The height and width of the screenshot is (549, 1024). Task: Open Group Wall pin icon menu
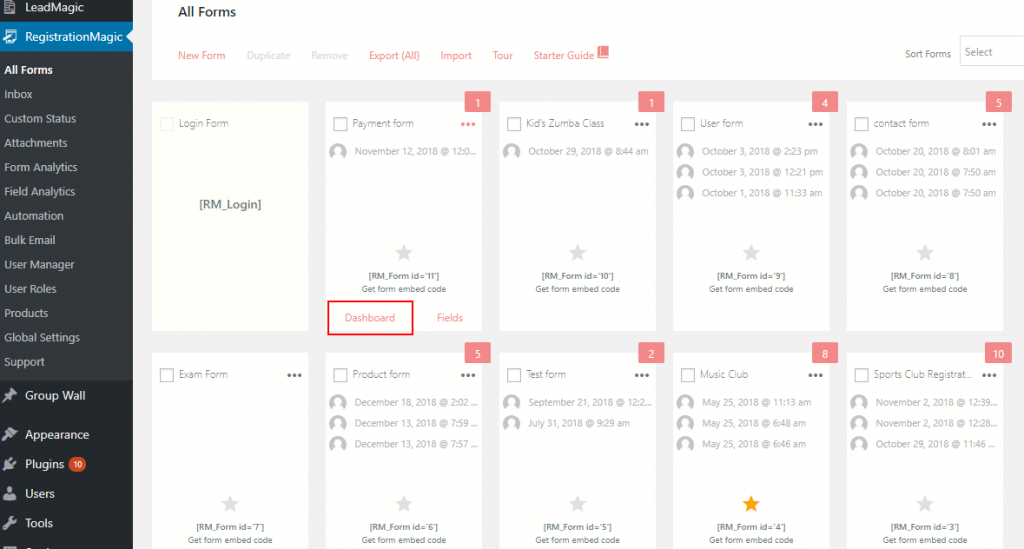click(10, 396)
